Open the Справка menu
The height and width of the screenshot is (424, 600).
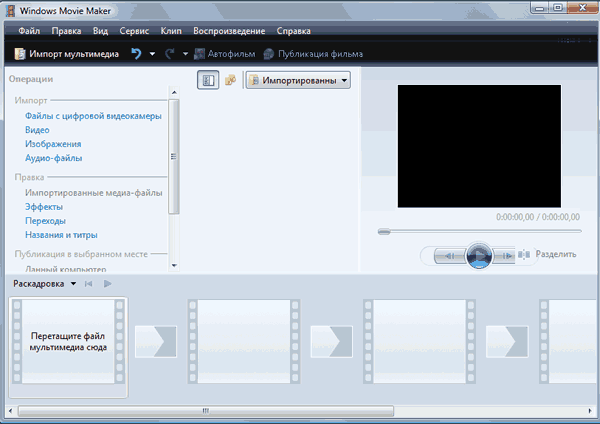(x=293, y=31)
